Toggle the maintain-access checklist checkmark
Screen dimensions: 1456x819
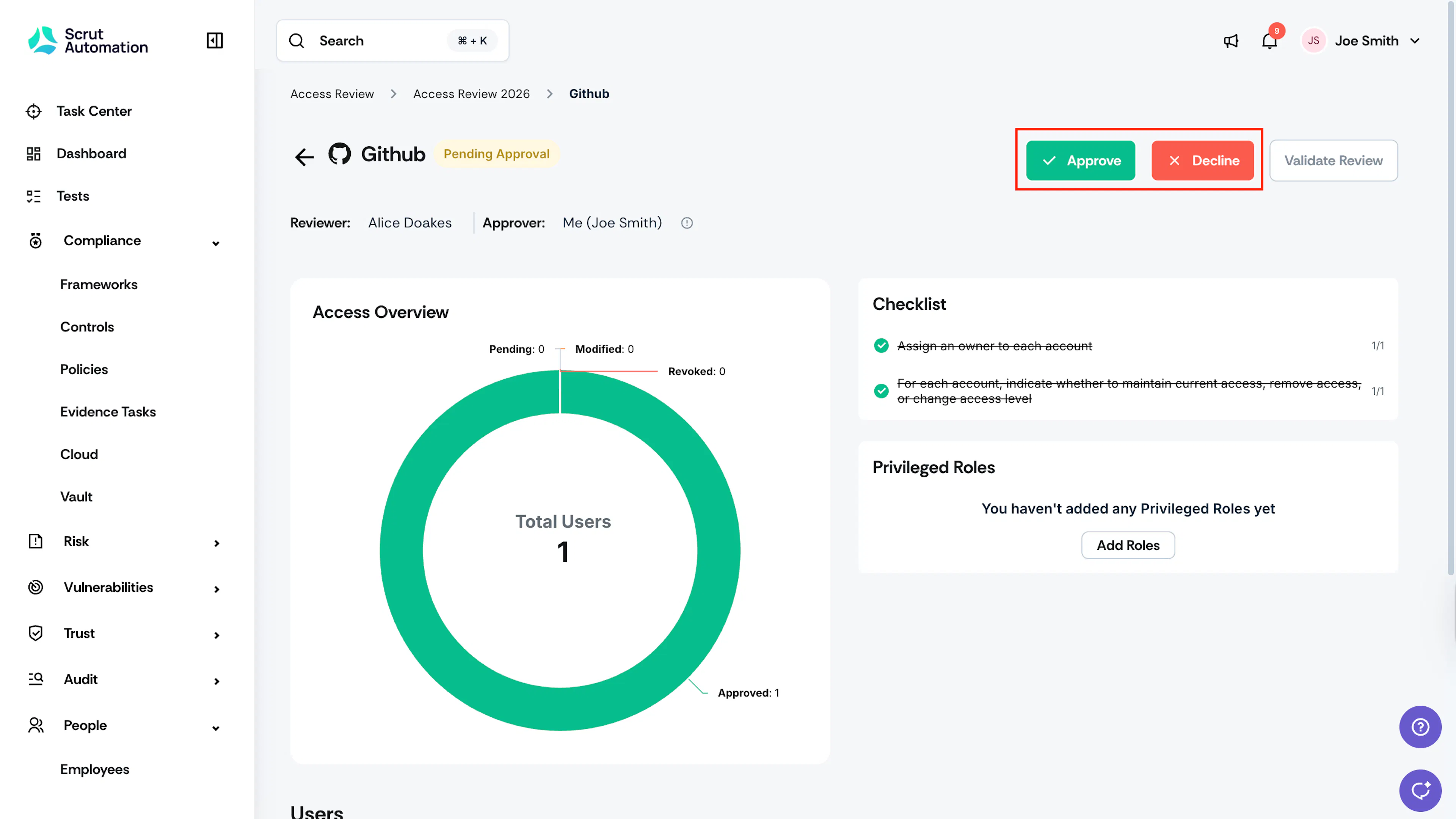coord(881,391)
